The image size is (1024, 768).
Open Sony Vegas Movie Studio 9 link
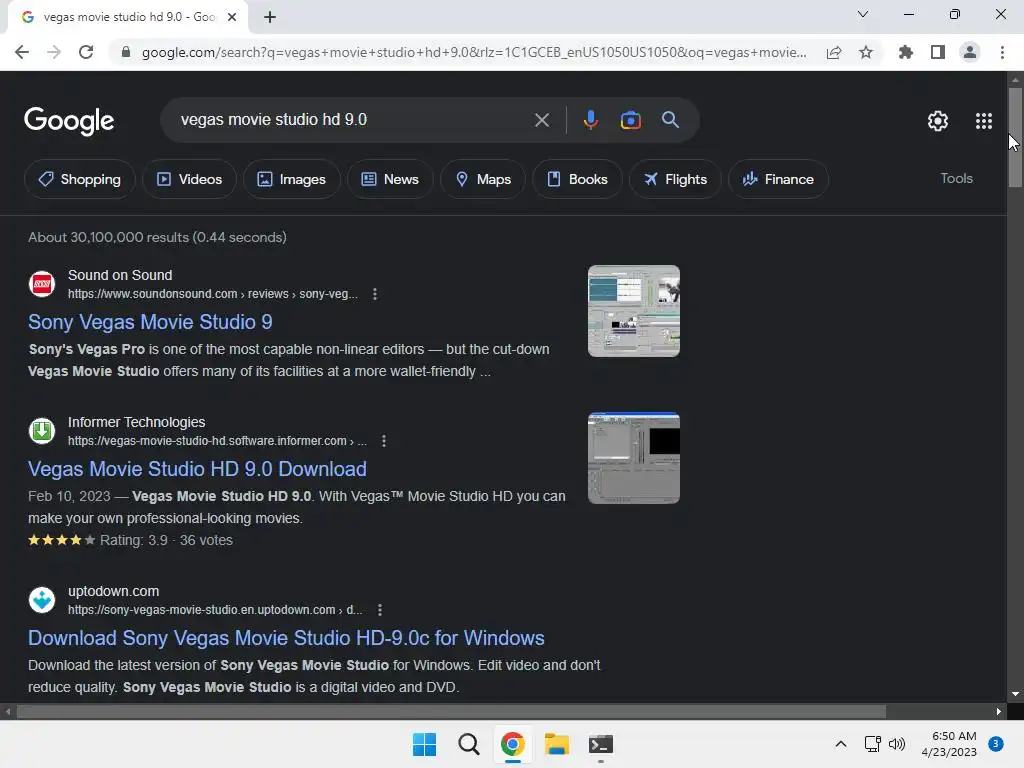point(150,322)
